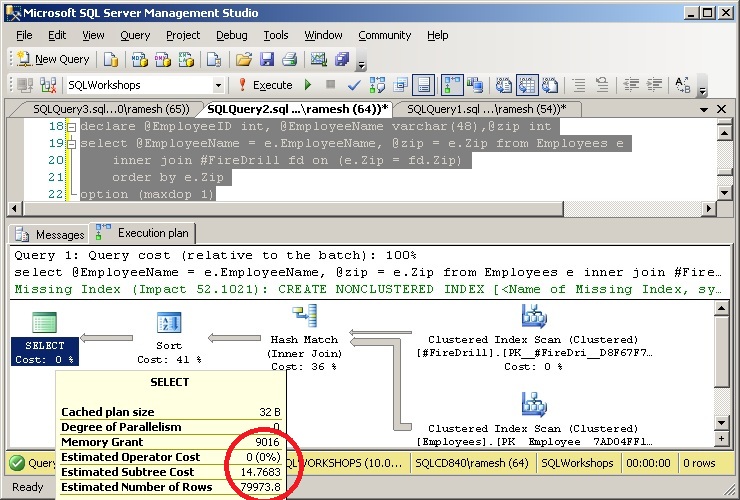Switch output to Results to Grid
Screen dimensions: 740x500
[x=527, y=85]
